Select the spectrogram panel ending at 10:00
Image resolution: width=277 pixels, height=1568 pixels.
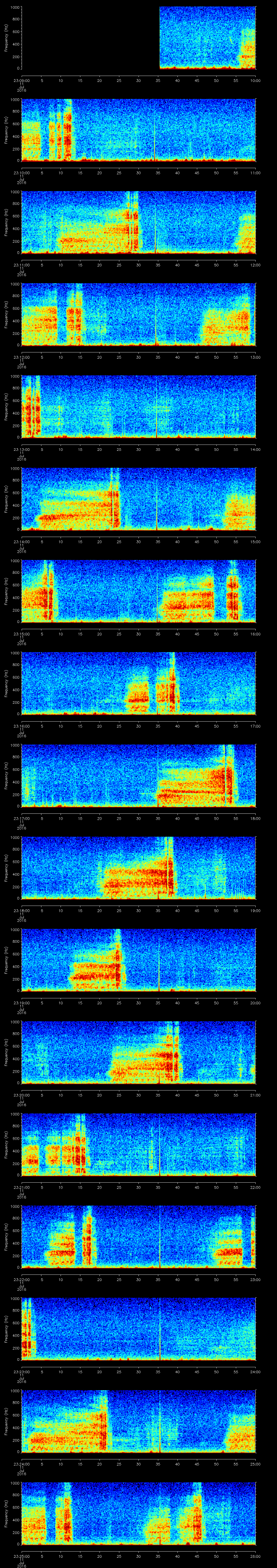[138, 38]
